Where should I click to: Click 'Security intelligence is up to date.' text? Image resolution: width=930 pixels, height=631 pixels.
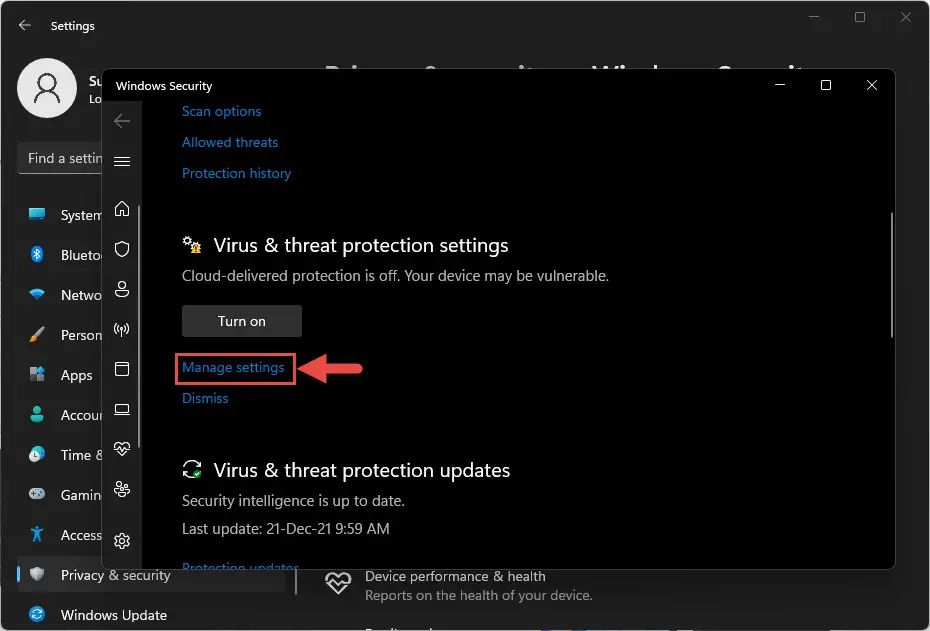pyautogui.click(x=293, y=501)
